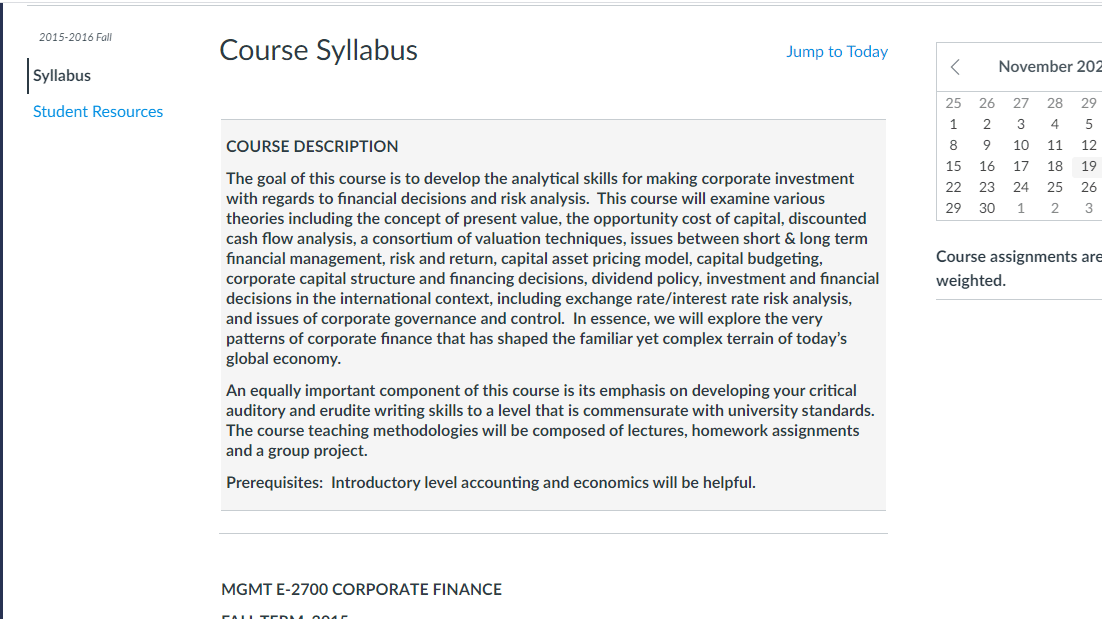This screenshot has width=1102, height=619.
Task: Click the Jump to Today link
Action: click(836, 52)
